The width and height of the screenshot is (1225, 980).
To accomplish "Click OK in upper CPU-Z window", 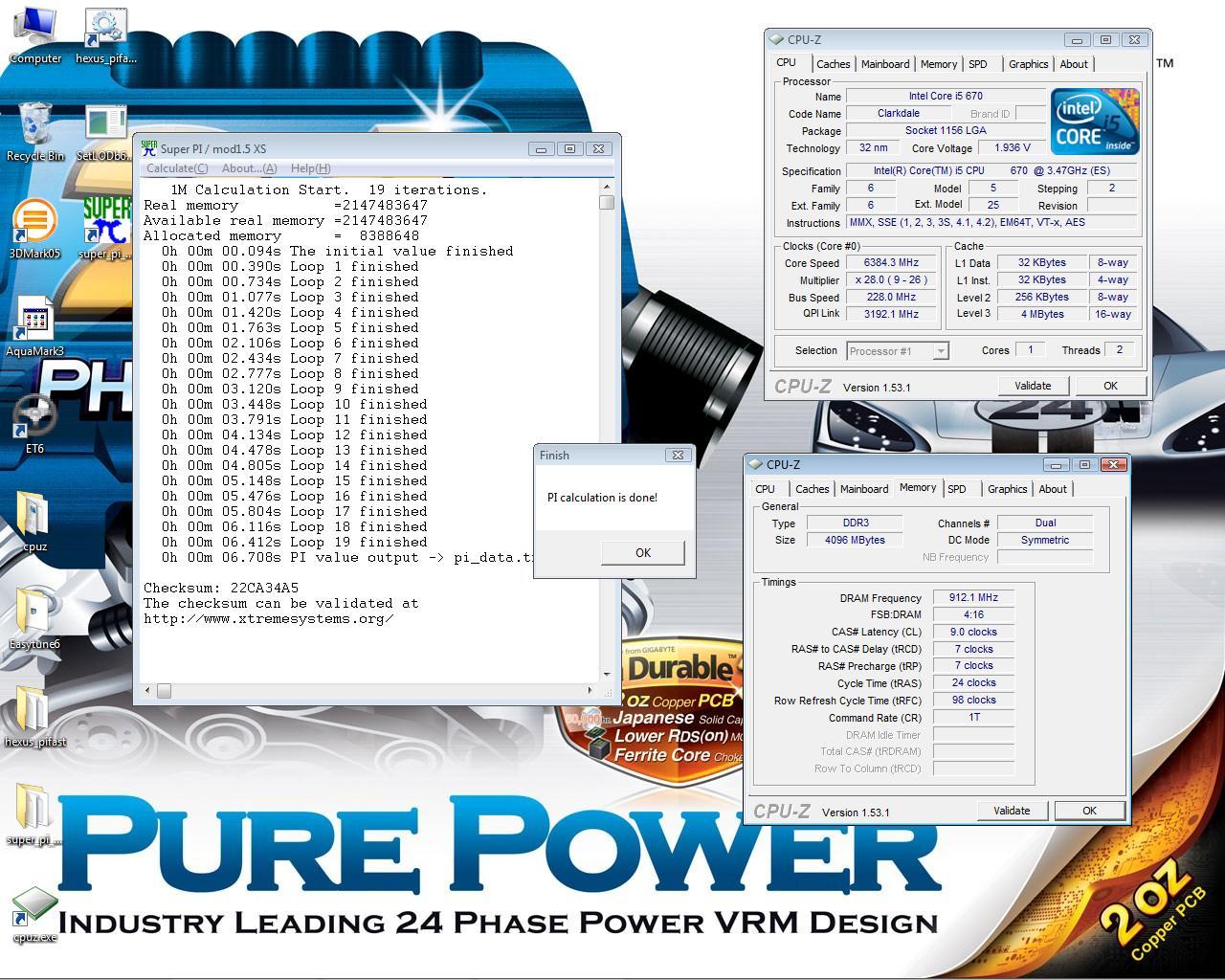I will (1110, 386).
